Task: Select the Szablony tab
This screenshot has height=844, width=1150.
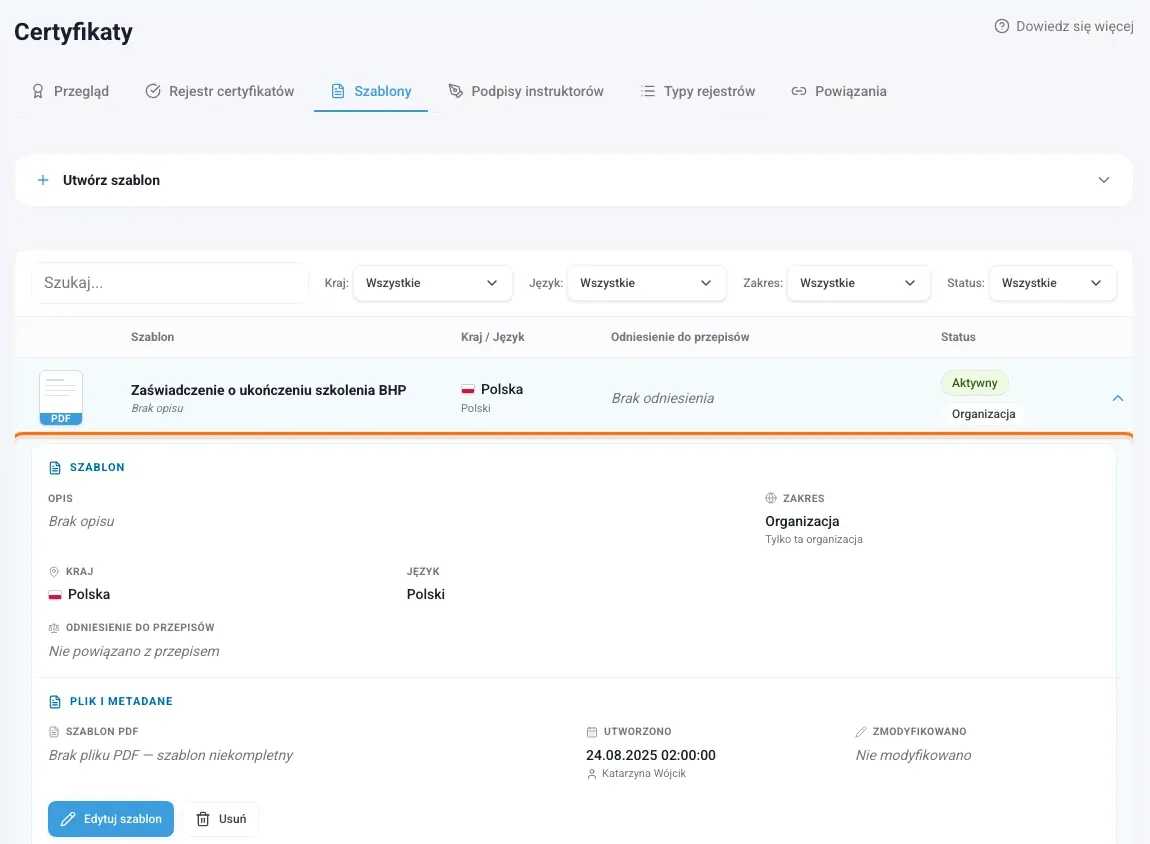Action: point(371,91)
